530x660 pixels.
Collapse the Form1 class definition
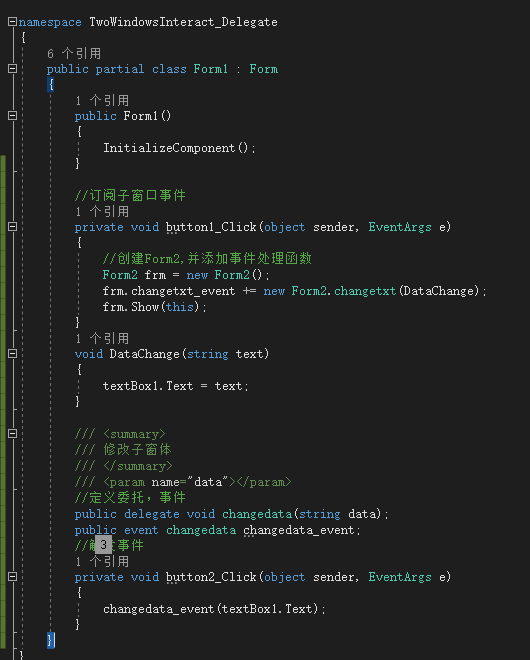pyautogui.click(x=12, y=69)
